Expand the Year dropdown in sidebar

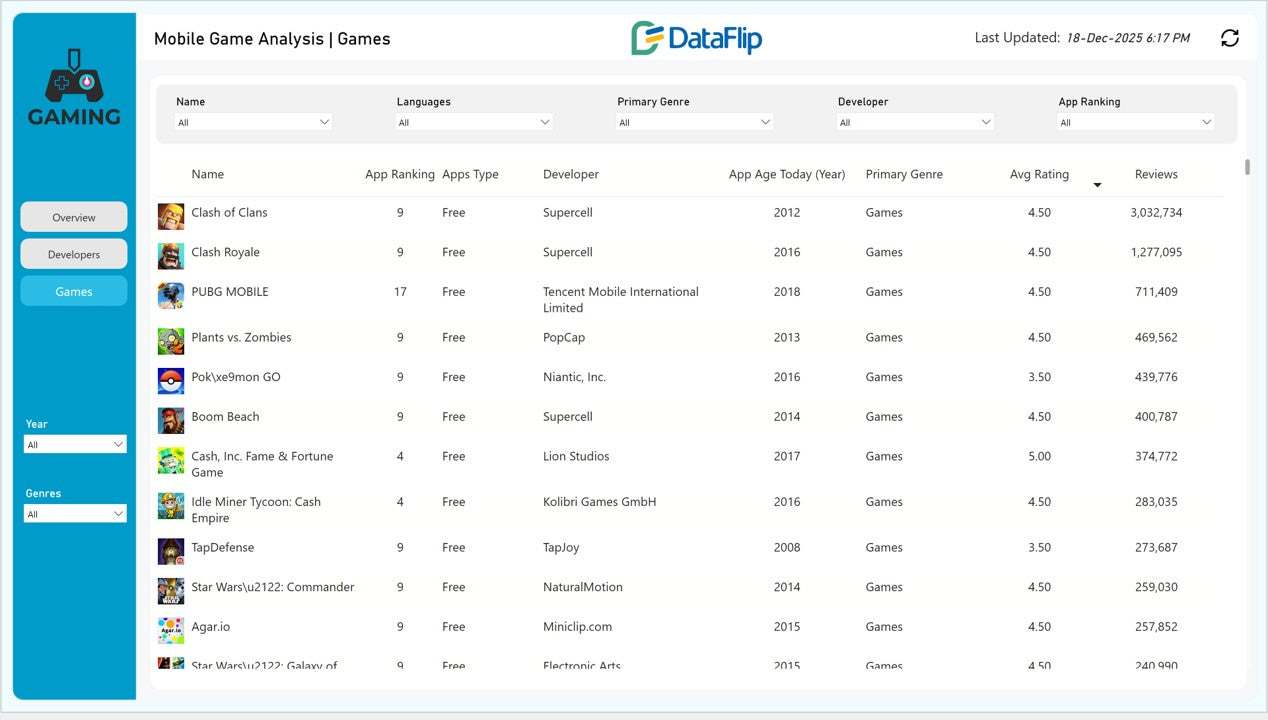pos(75,445)
